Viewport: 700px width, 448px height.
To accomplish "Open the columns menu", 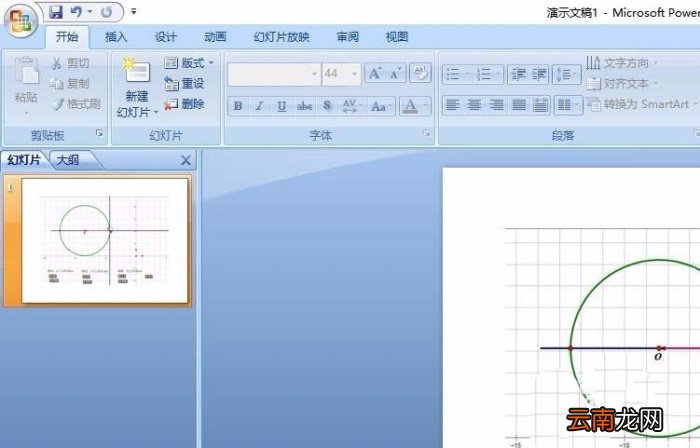I will (568, 105).
